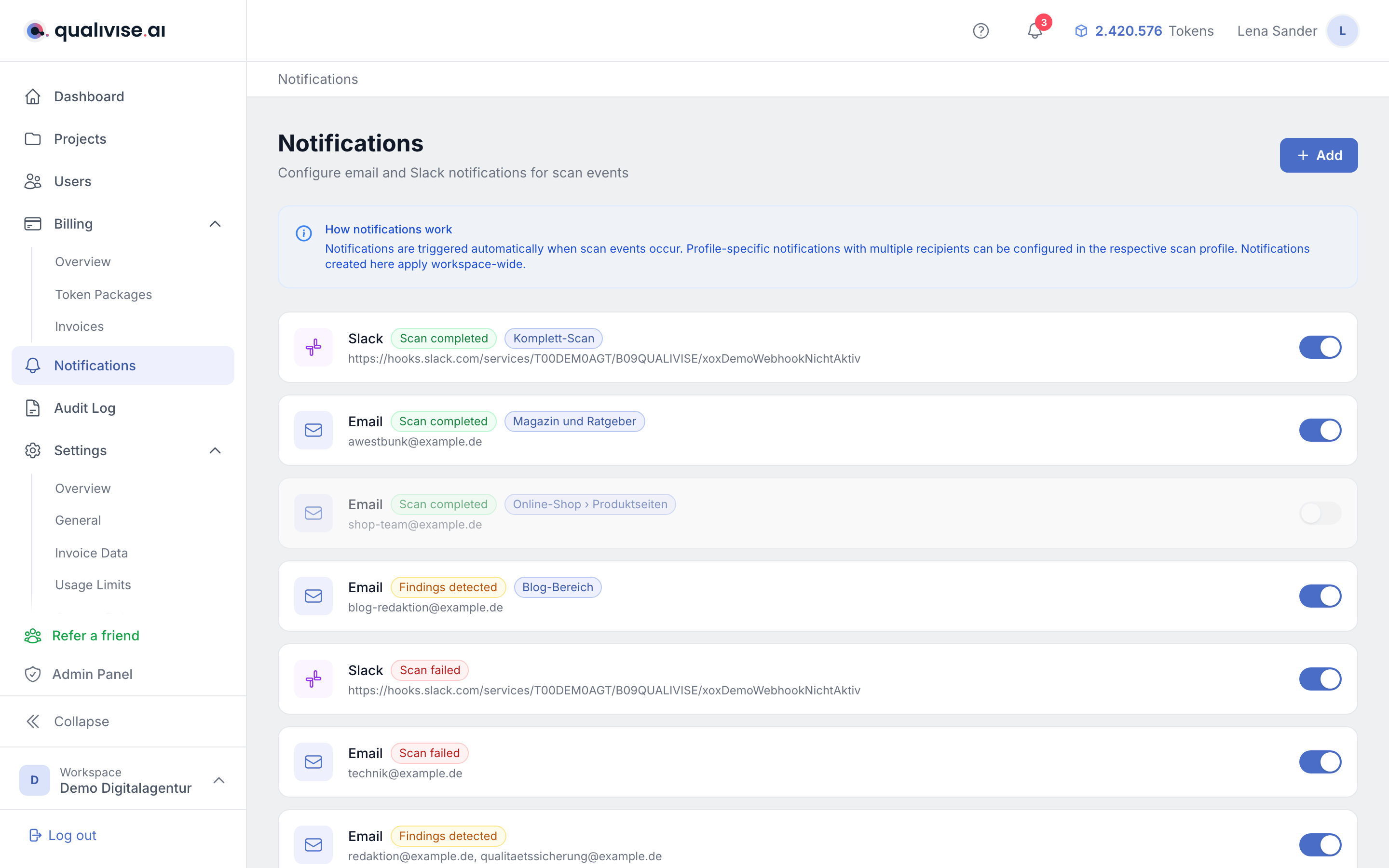Click the qualivise.ai logo
This screenshot has width=1389, height=868.
click(95, 30)
